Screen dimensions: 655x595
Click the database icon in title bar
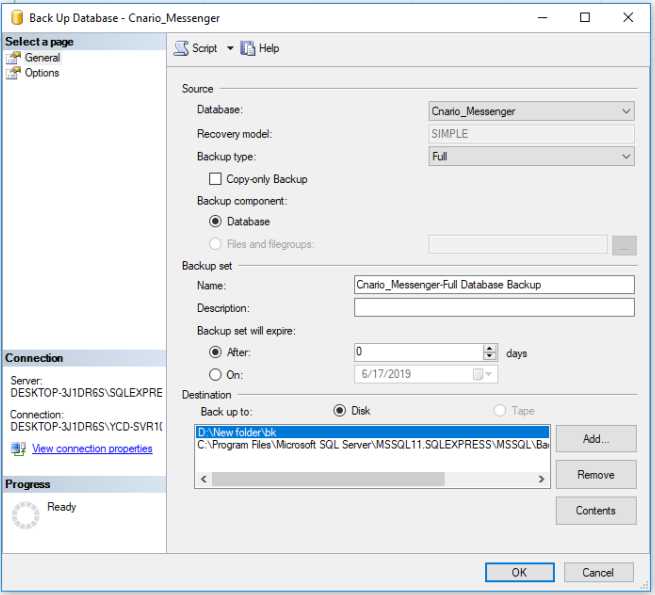point(17,18)
